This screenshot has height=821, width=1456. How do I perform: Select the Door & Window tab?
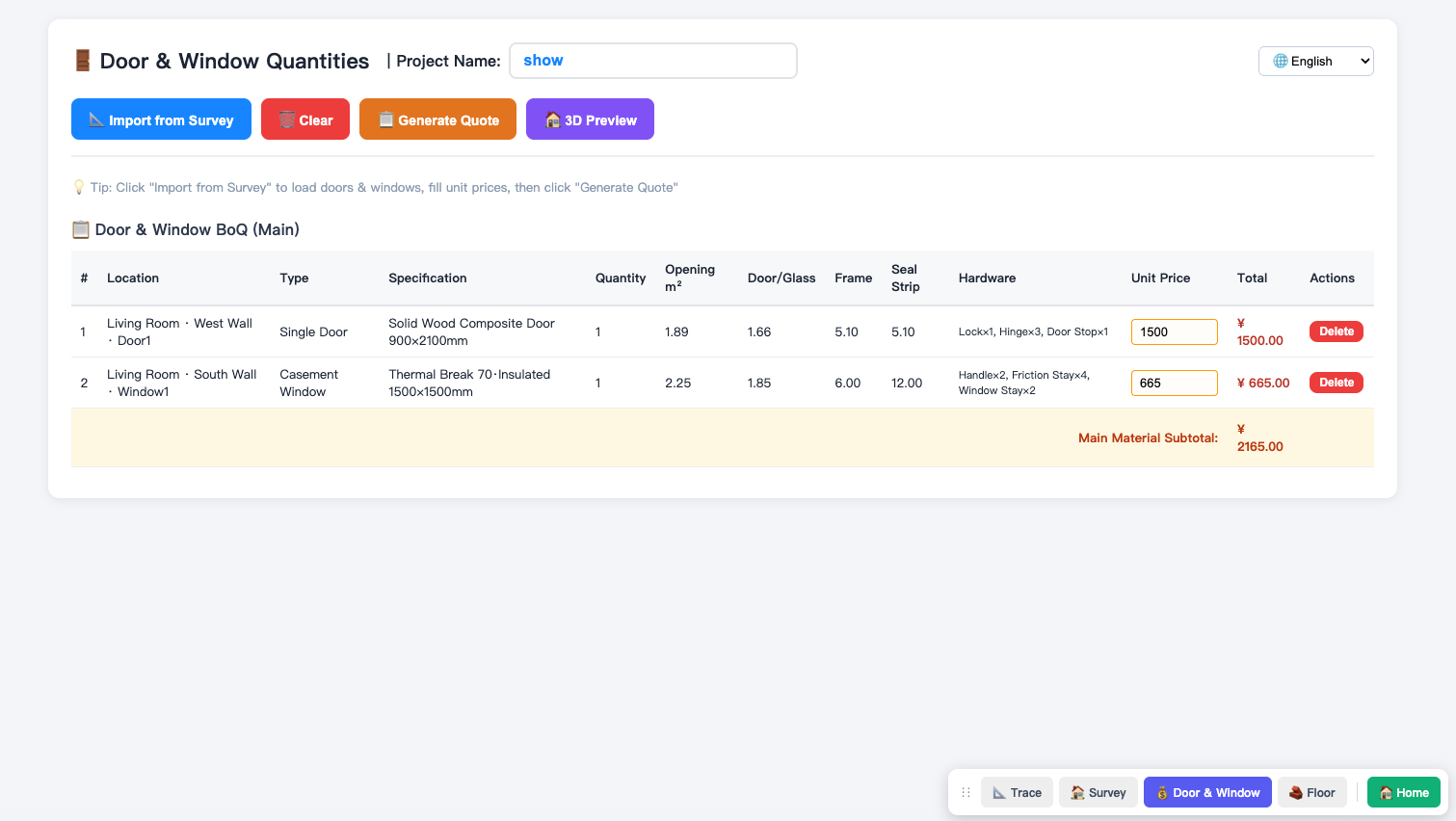tap(1207, 792)
